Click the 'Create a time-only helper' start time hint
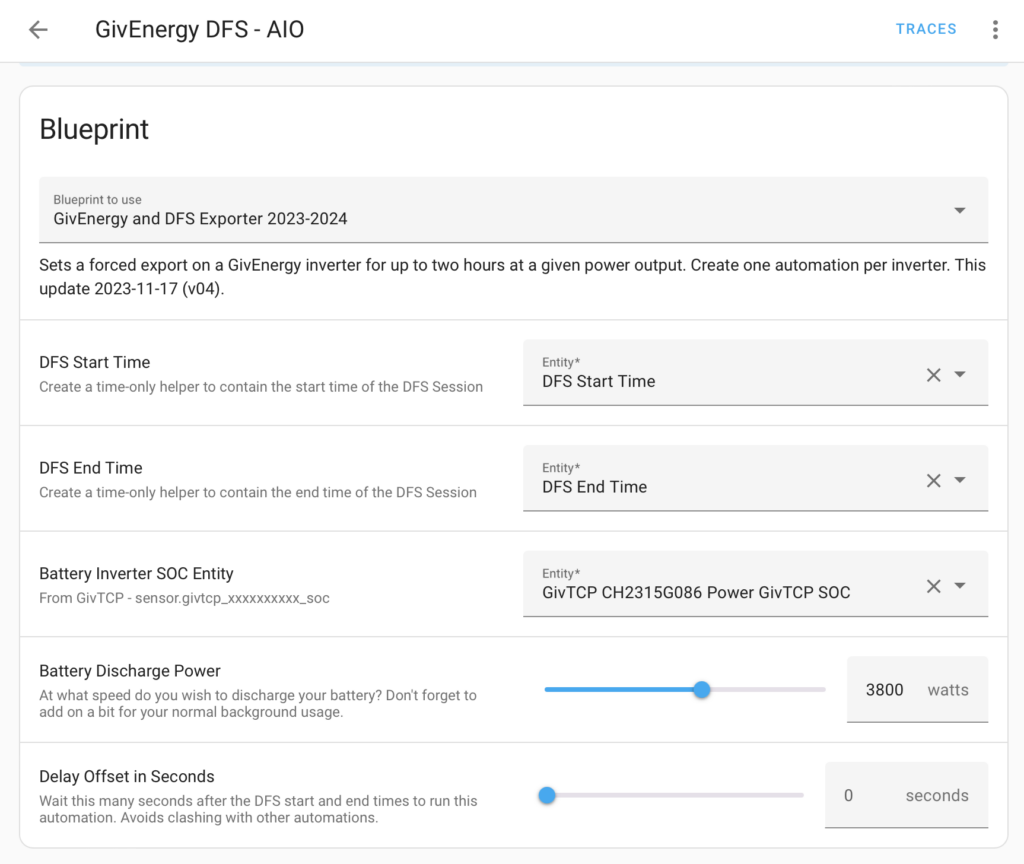 [x=261, y=387]
